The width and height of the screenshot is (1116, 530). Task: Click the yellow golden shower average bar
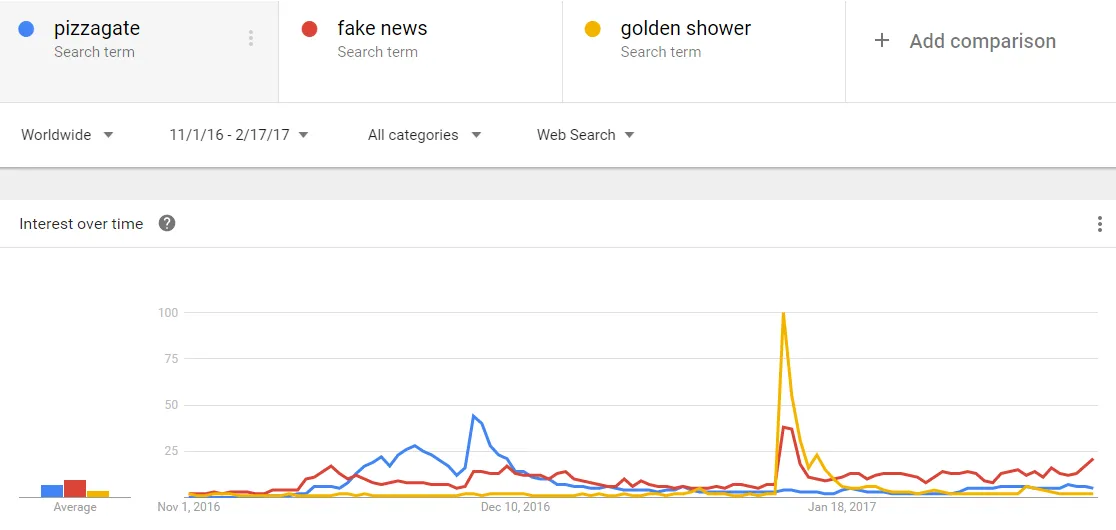[98, 494]
